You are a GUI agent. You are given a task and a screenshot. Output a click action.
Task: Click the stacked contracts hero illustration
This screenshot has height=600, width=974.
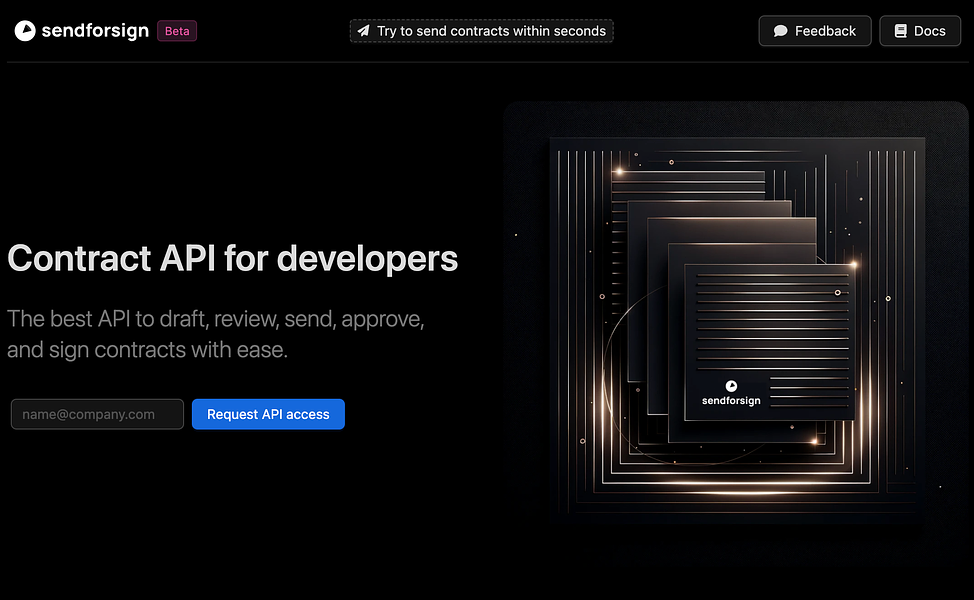click(x=736, y=326)
